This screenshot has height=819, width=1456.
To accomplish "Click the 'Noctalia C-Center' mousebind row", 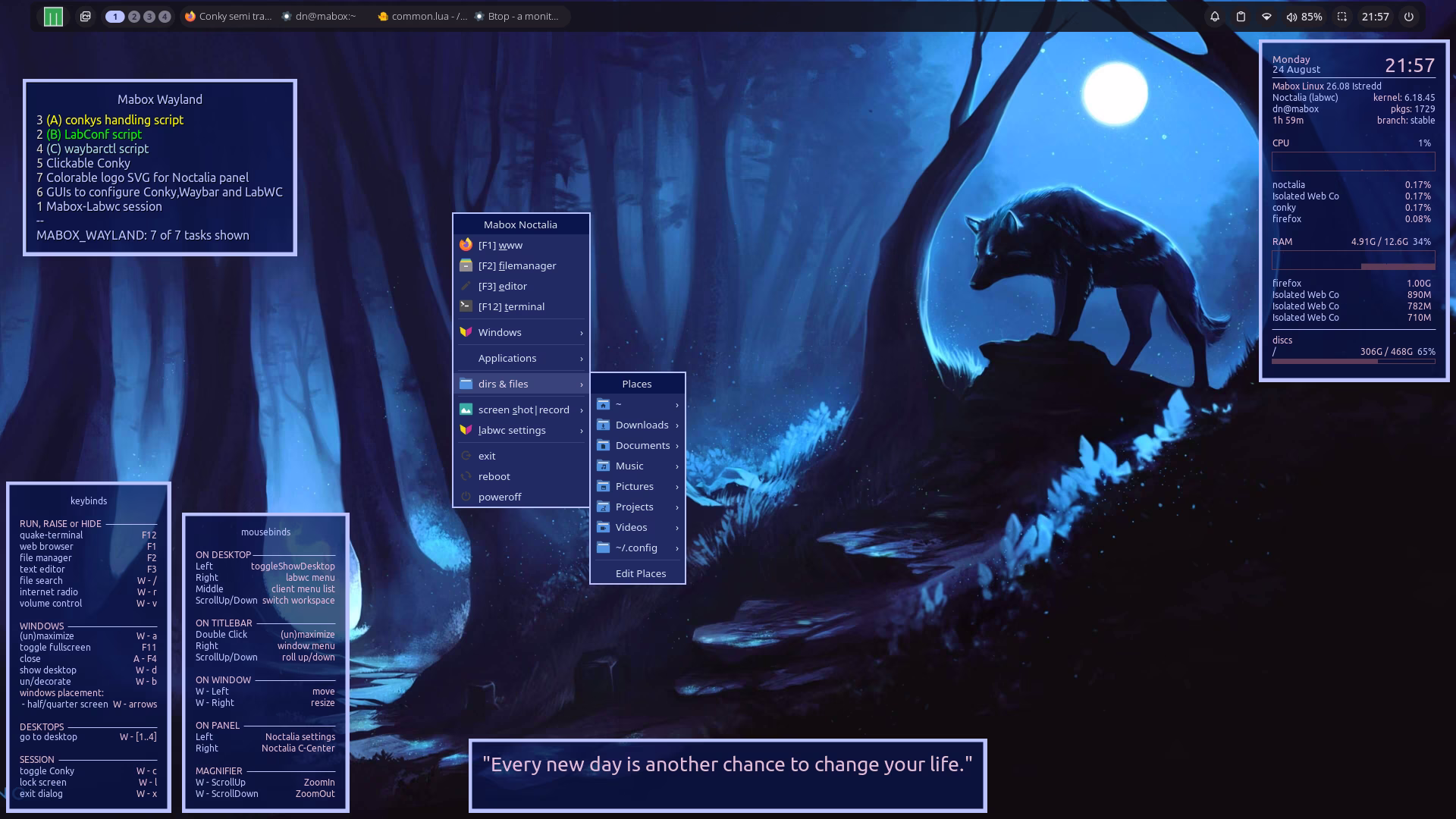I will pos(265,748).
